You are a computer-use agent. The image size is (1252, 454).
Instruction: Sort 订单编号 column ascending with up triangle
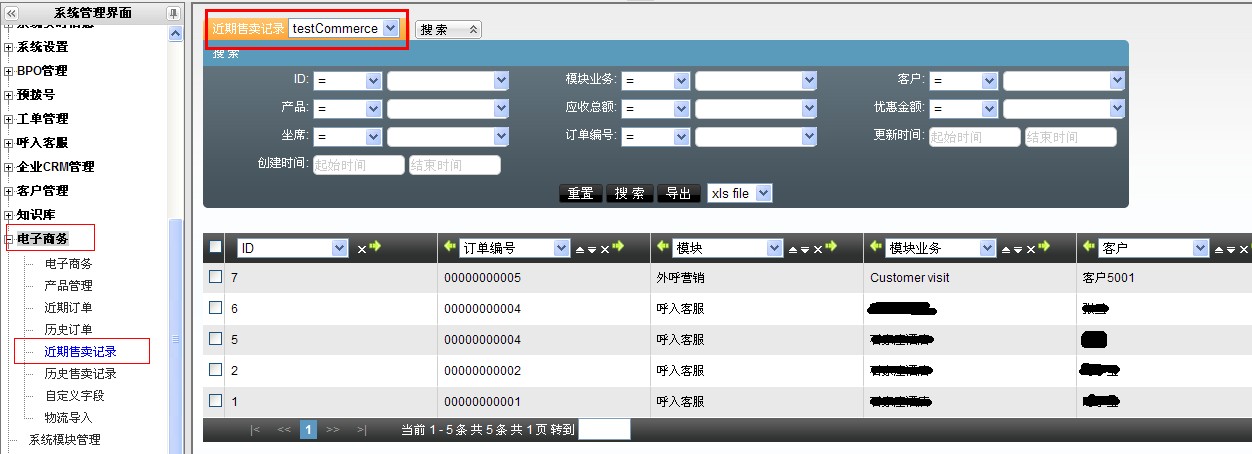[580, 248]
